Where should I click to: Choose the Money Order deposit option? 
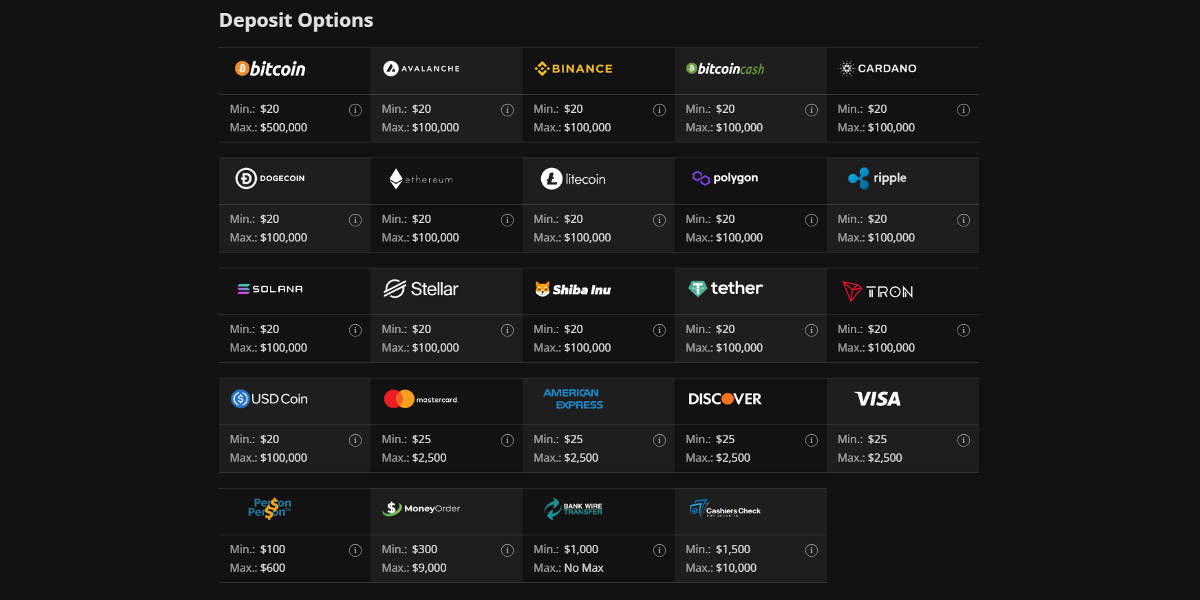tap(421, 509)
